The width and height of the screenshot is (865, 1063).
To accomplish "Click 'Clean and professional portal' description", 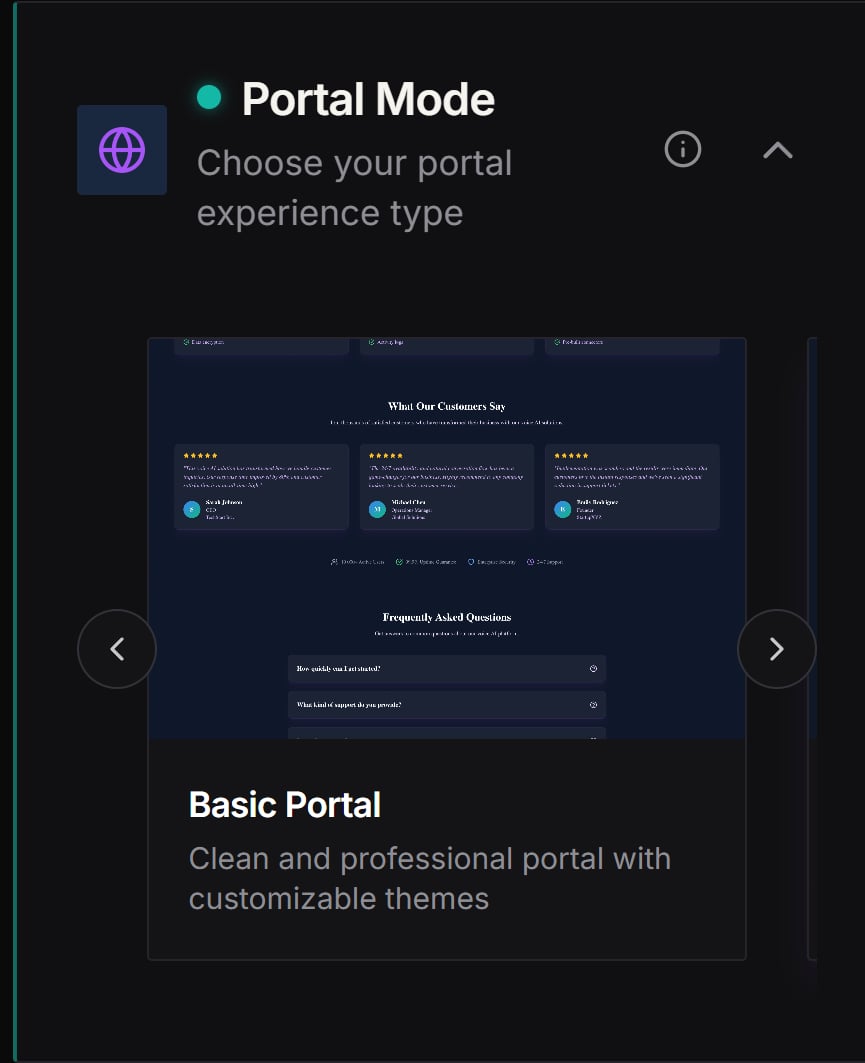I will 430,879.
